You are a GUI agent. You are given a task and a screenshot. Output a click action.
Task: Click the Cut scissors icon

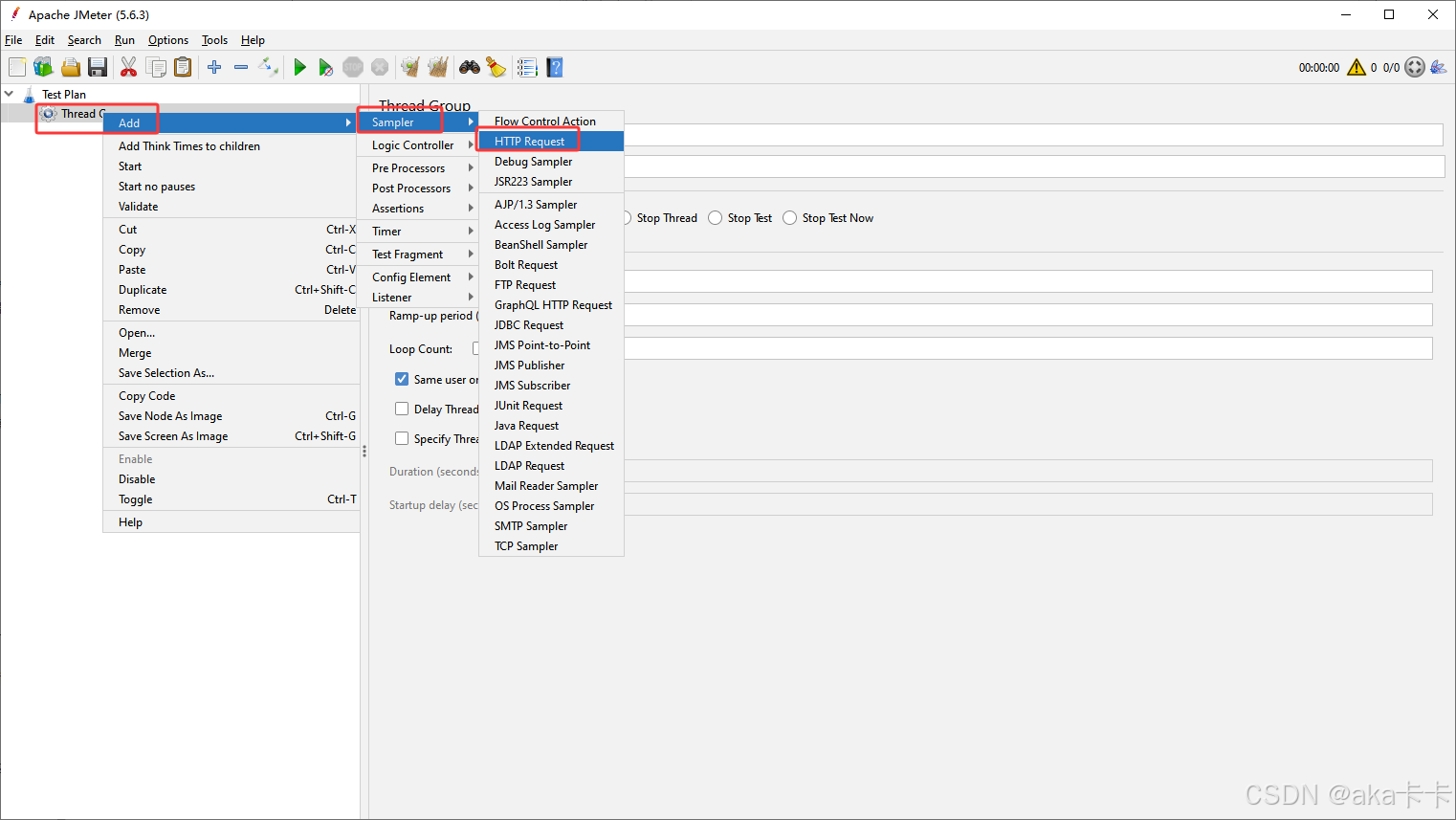[128, 67]
